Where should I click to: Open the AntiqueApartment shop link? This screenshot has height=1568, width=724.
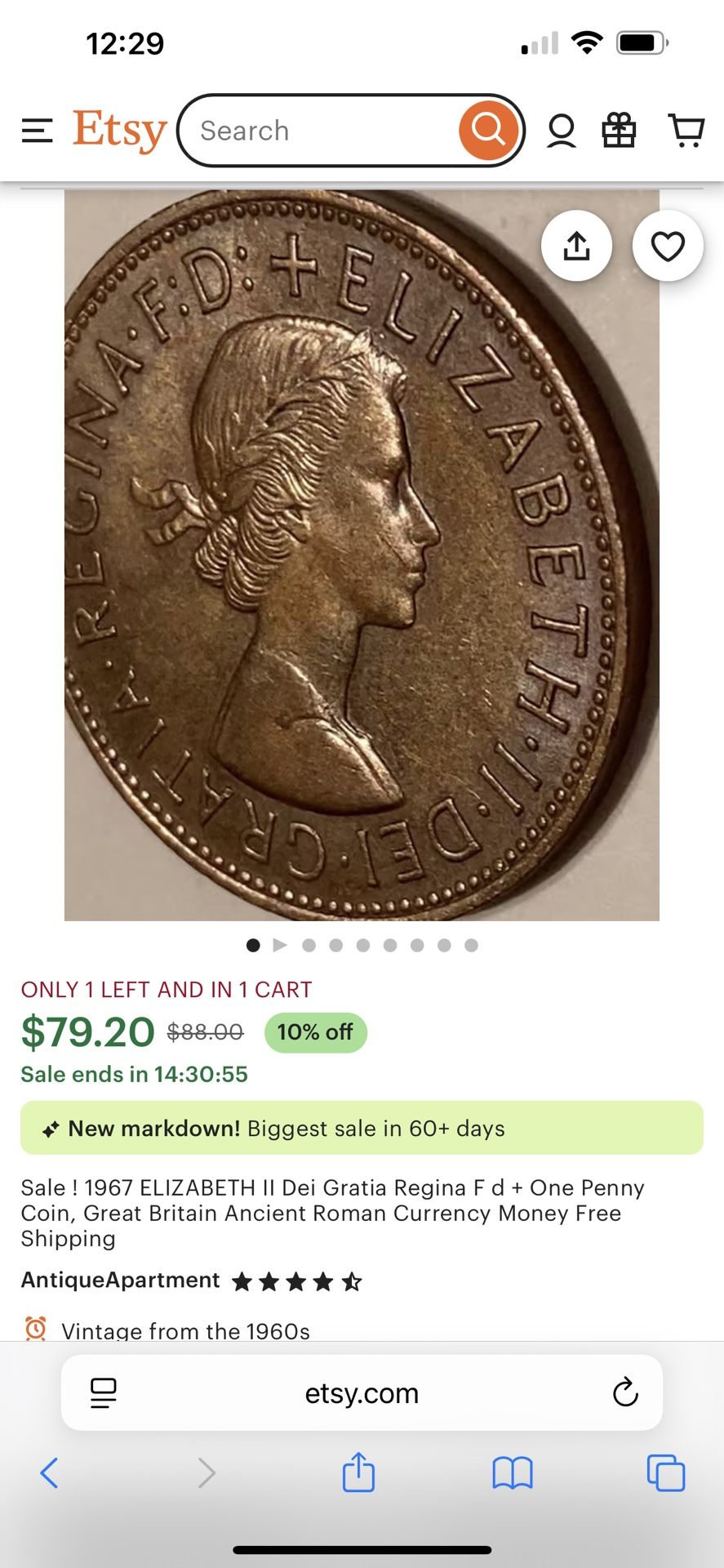pyautogui.click(x=120, y=1280)
